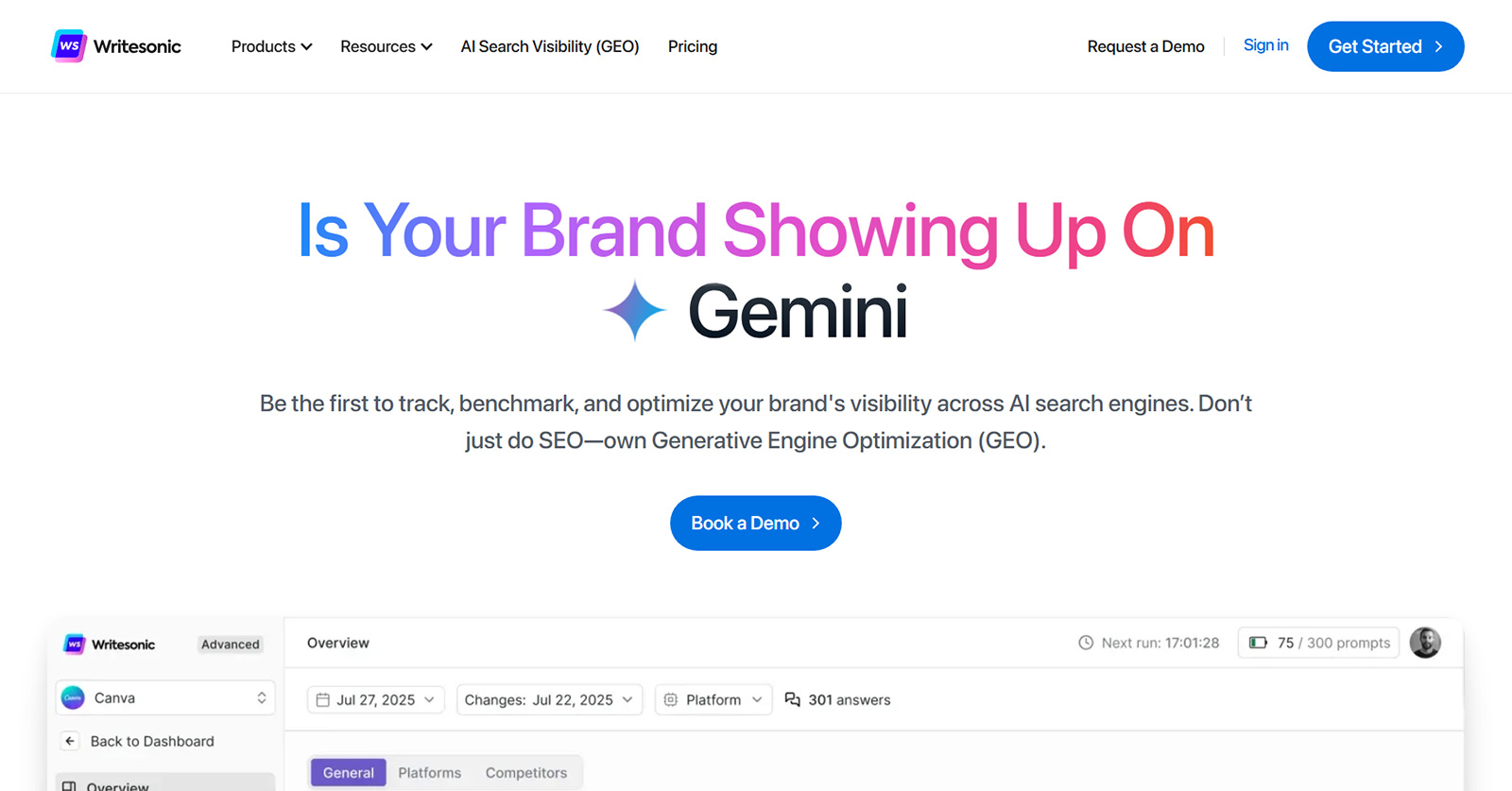Open the user profile avatar
Screen dimensions: 1512x791
pos(1425,643)
